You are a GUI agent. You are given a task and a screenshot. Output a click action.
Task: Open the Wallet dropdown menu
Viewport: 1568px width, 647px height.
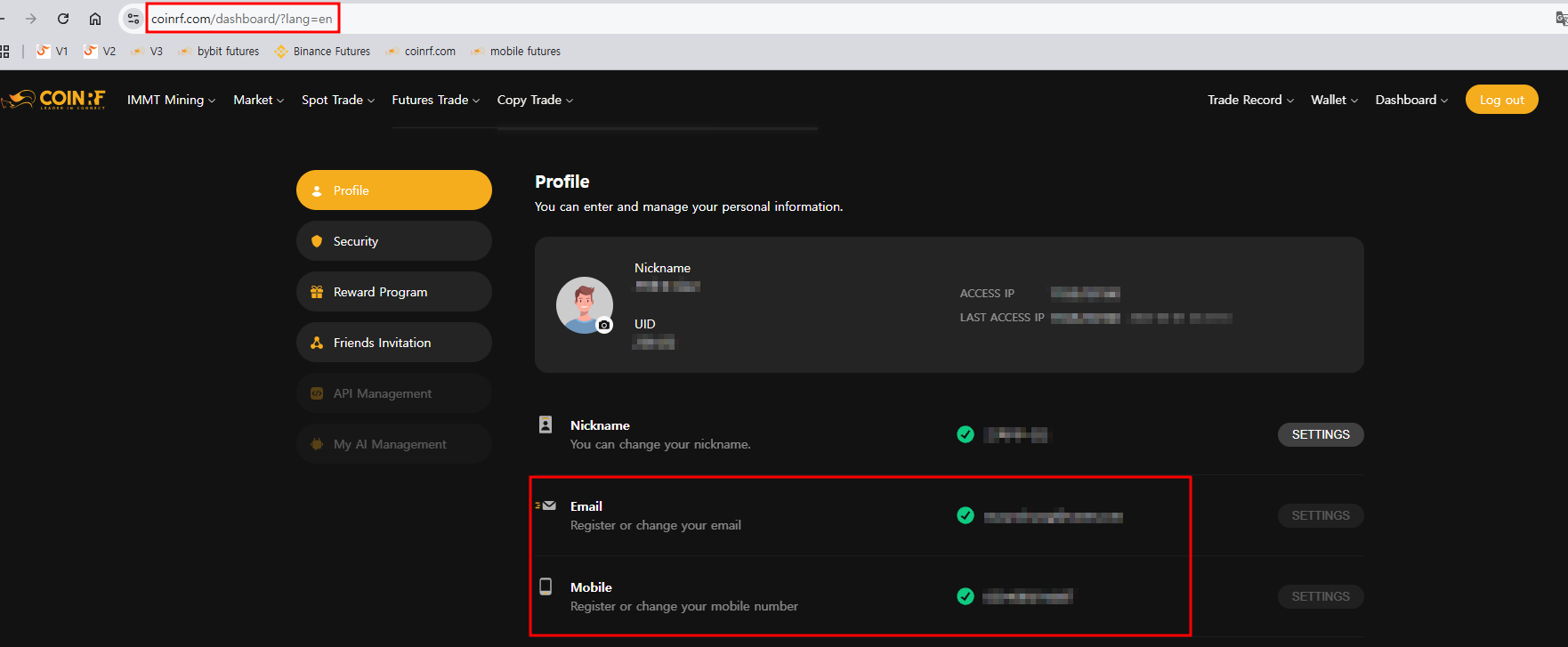click(1334, 100)
